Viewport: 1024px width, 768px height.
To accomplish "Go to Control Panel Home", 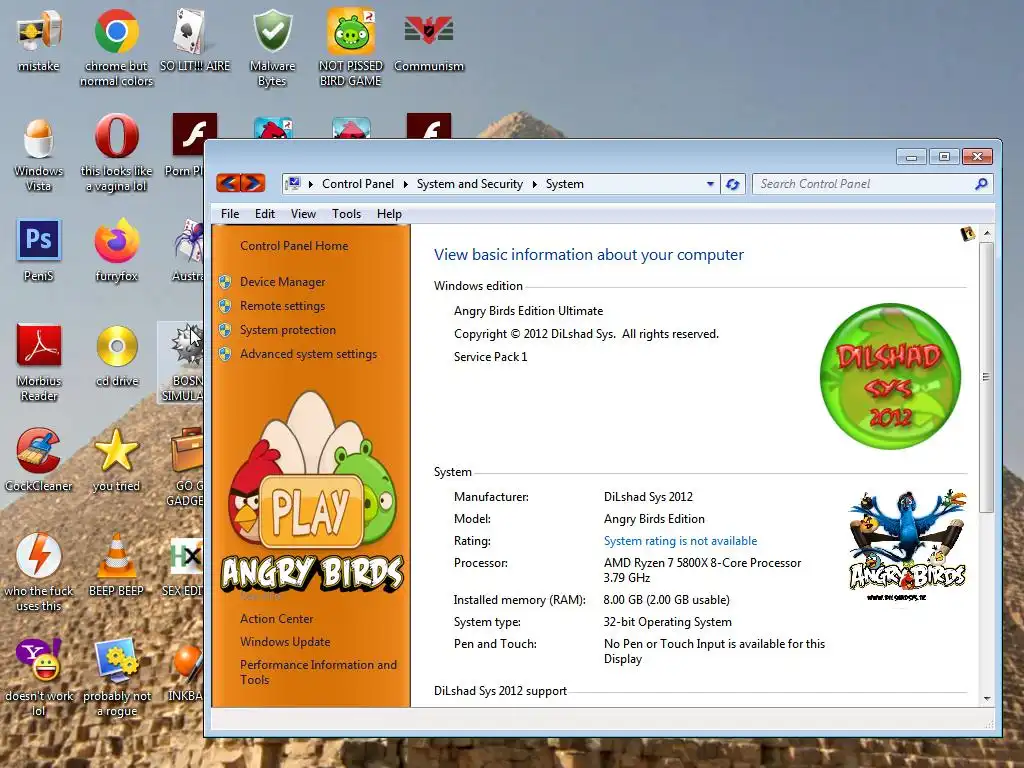I will [x=294, y=246].
